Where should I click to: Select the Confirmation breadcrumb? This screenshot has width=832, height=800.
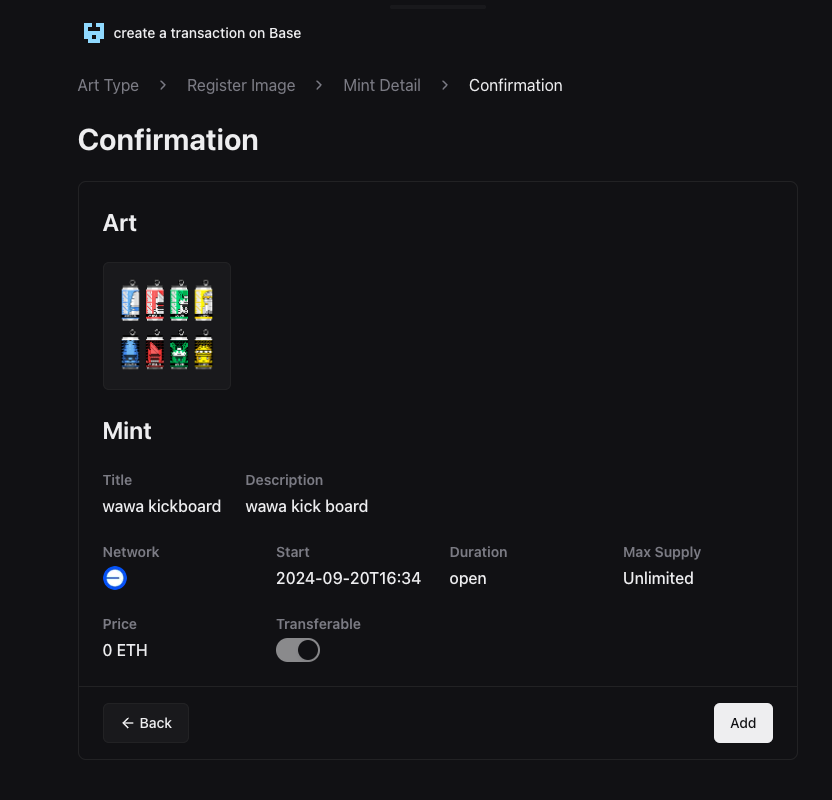(x=515, y=85)
